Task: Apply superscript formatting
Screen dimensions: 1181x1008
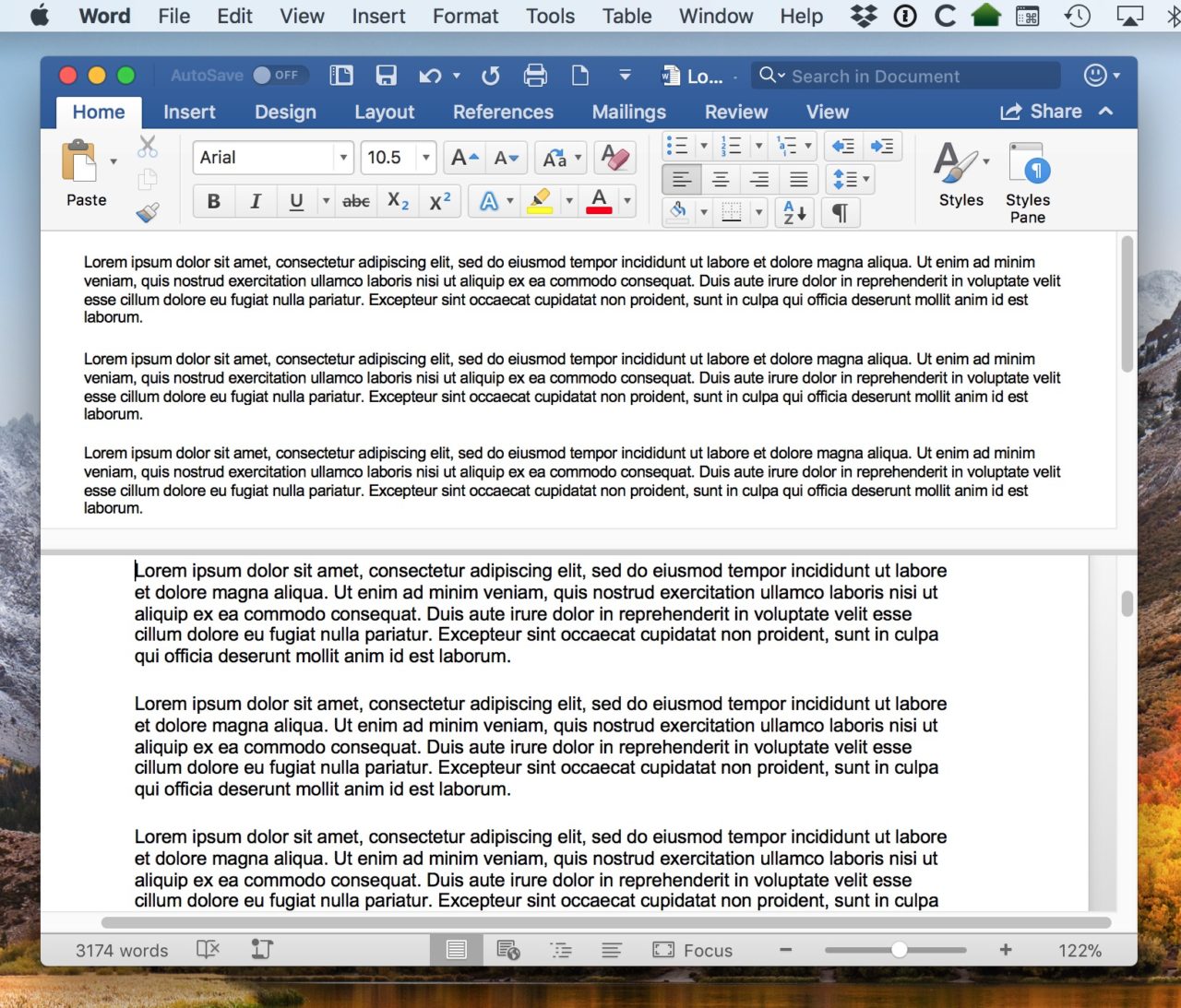Action: pyautogui.click(x=440, y=201)
